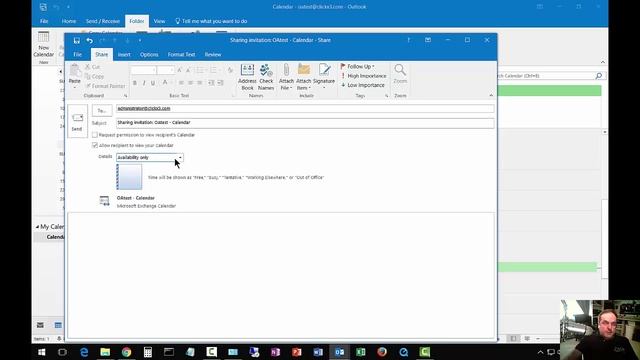This screenshot has height=360, width=640.
Task: Toggle Allow recipient to view your Calendar
Action: tap(95, 145)
